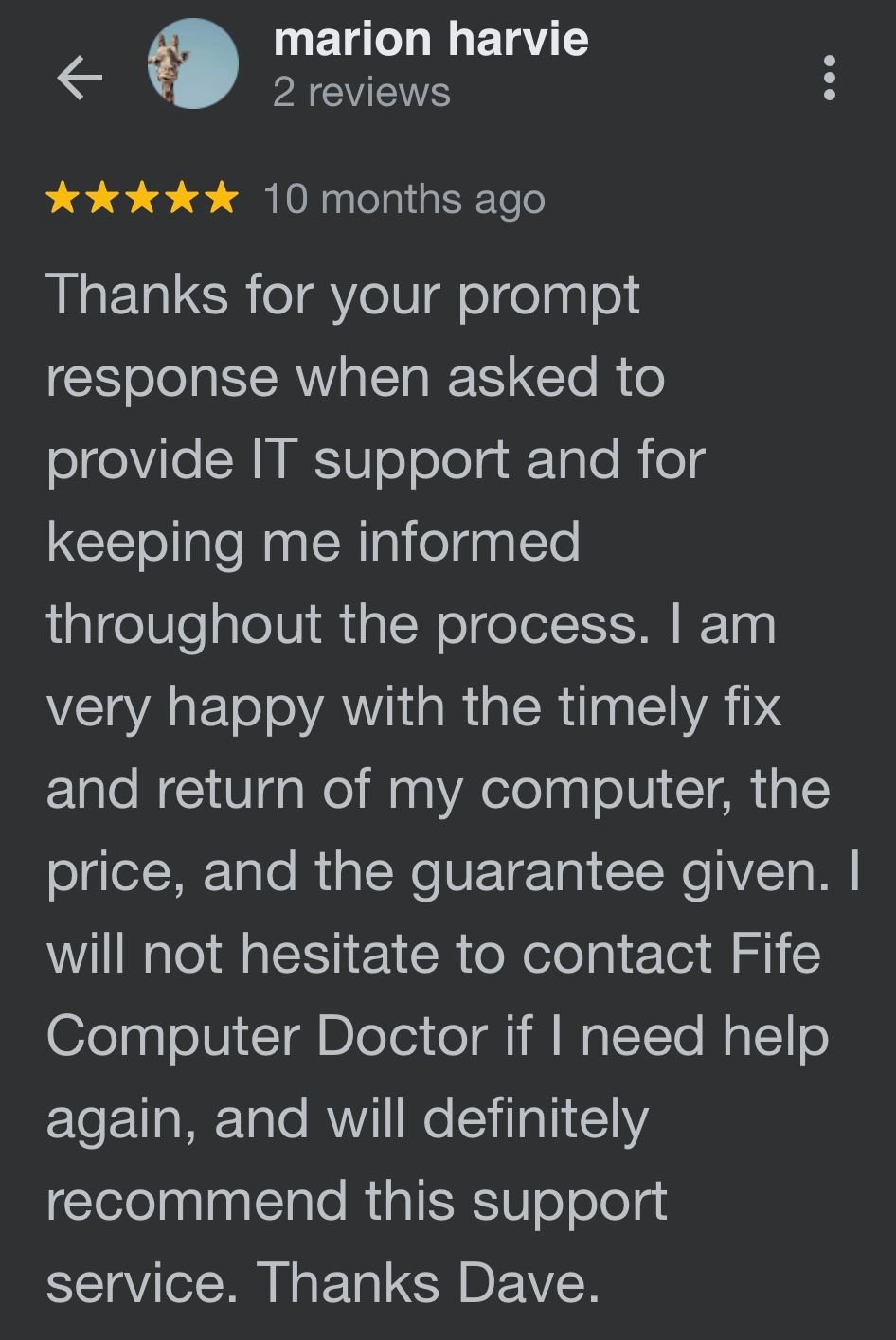Open marion harvie's reviewer profile name
The image size is (896, 1340).
coord(430,39)
